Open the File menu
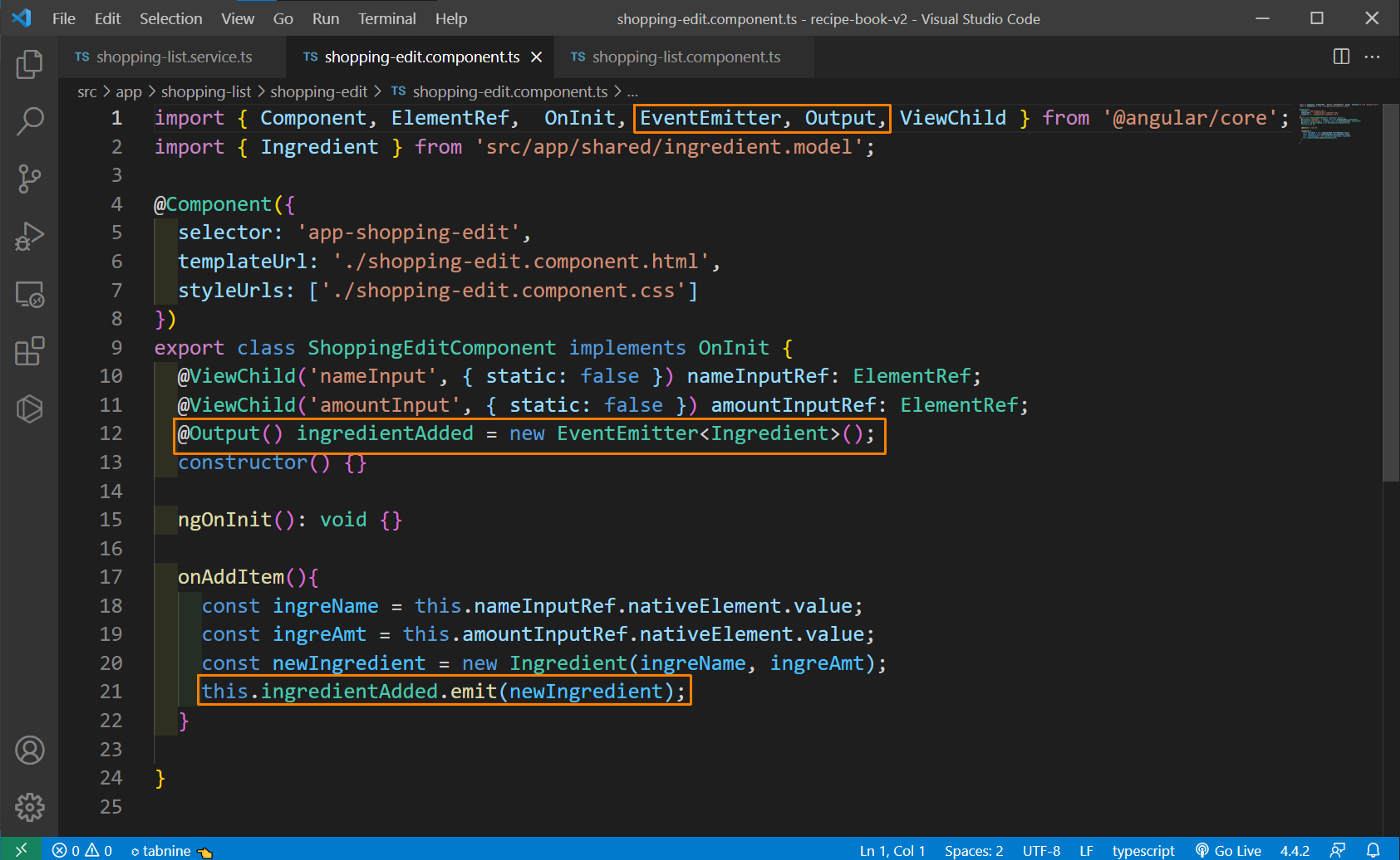The height and width of the screenshot is (860, 1400). tap(63, 19)
